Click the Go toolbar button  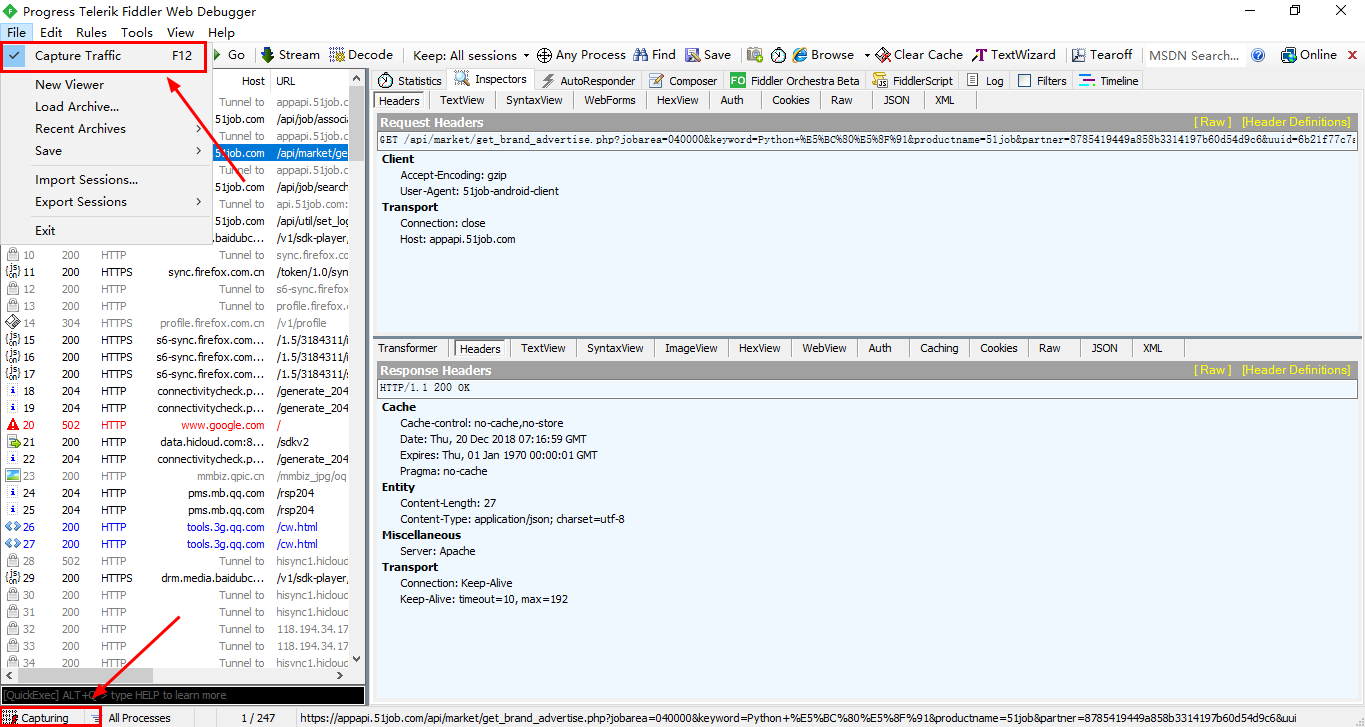tap(228, 55)
